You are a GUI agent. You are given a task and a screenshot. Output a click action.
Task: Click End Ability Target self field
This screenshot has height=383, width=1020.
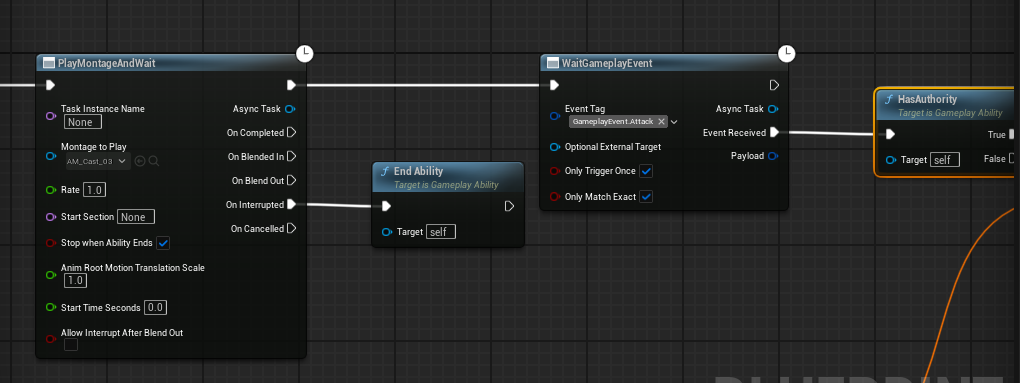(441, 232)
